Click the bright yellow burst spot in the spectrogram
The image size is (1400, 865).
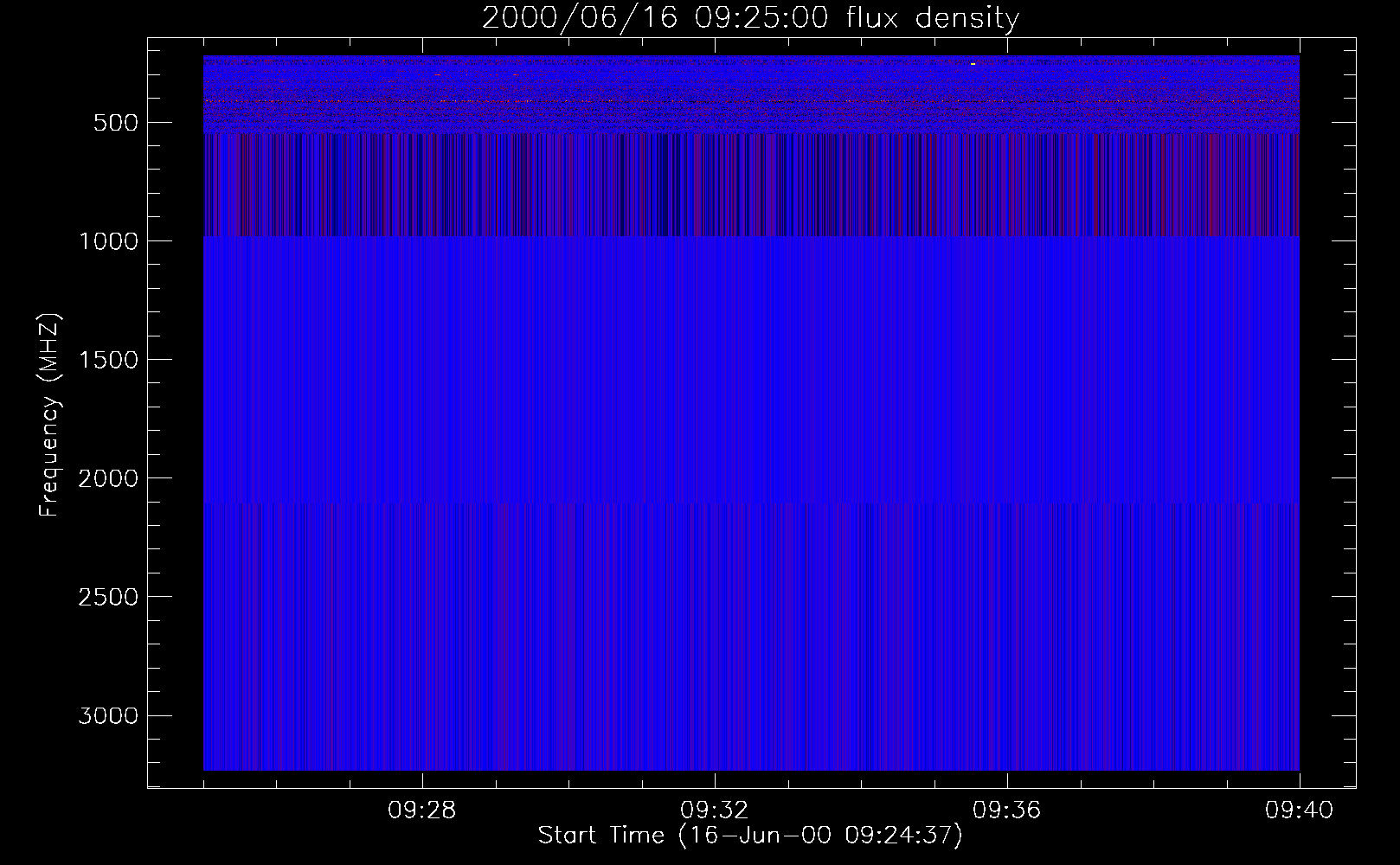[973, 64]
